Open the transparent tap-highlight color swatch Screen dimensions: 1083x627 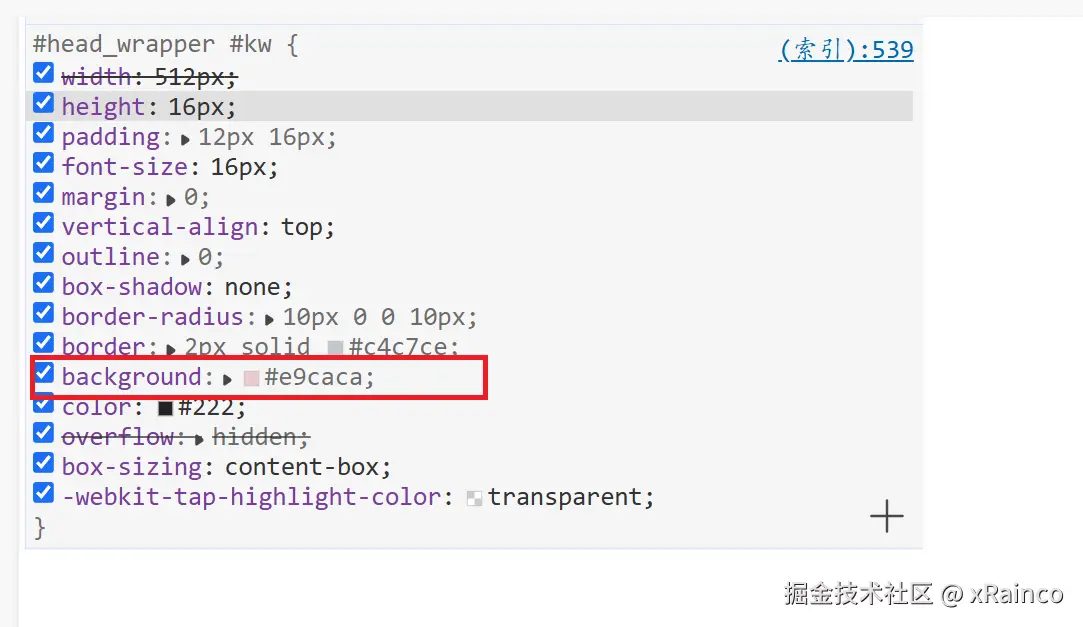coord(475,498)
